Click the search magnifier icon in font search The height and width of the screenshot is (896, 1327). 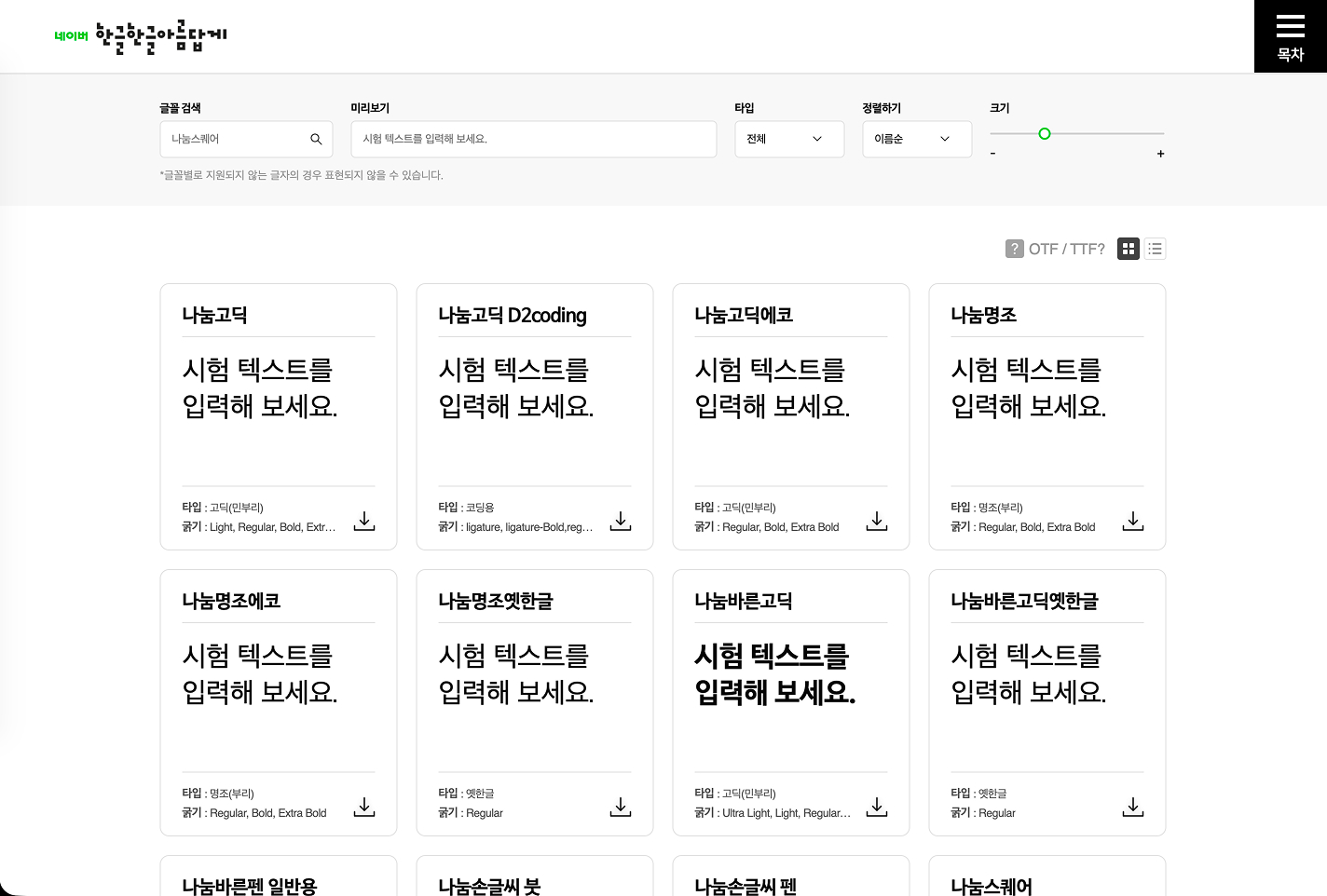tap(316, 139)
